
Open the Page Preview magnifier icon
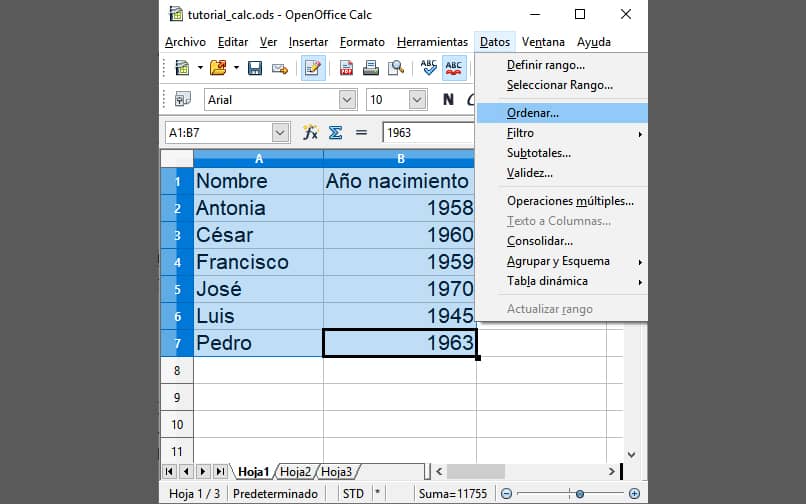pos(395,68)
